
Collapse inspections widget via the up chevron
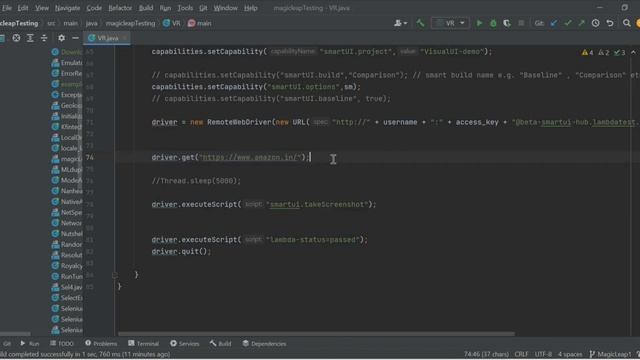633,53
